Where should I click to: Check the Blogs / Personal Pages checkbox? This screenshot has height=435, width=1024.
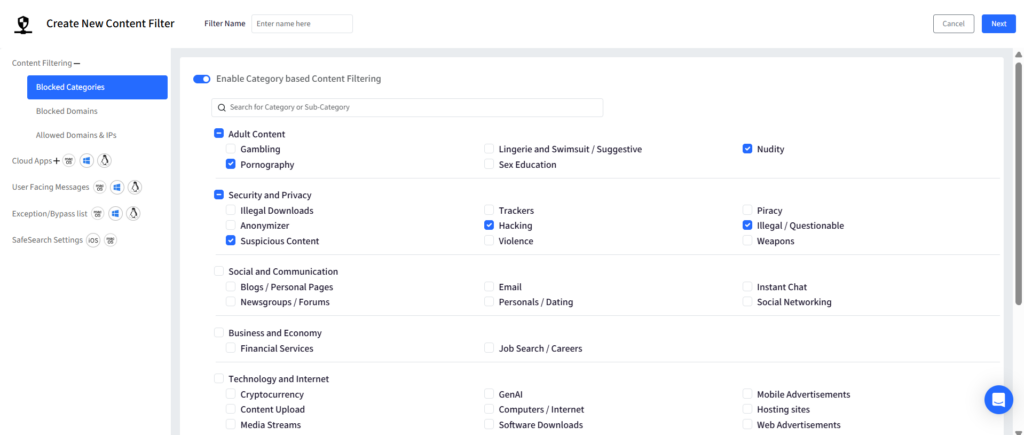[231, 287]
